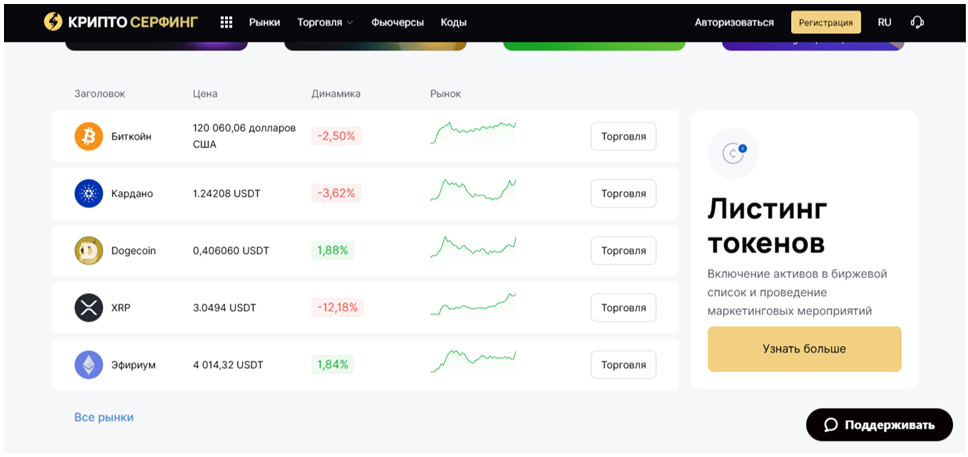Click the Динамика column header
This screenshot has width=968, height=457.
[336, 94]
